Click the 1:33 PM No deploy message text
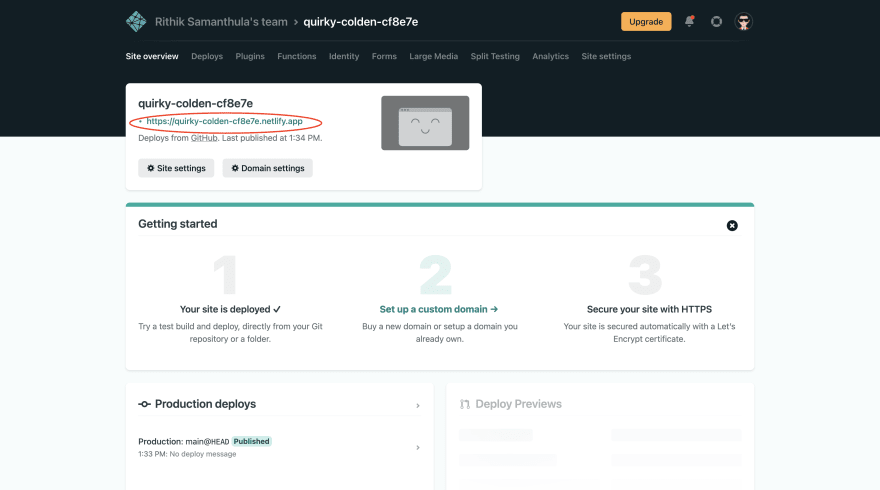880x490 pixels. 187,454
